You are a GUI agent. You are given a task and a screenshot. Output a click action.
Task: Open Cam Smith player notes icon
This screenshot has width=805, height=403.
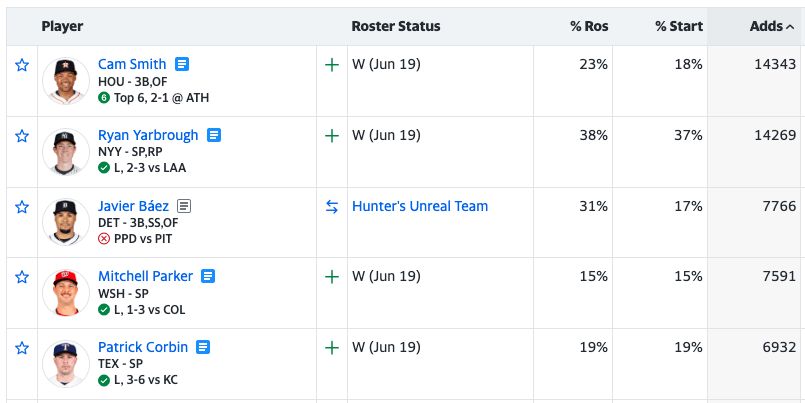click(182, 64)
